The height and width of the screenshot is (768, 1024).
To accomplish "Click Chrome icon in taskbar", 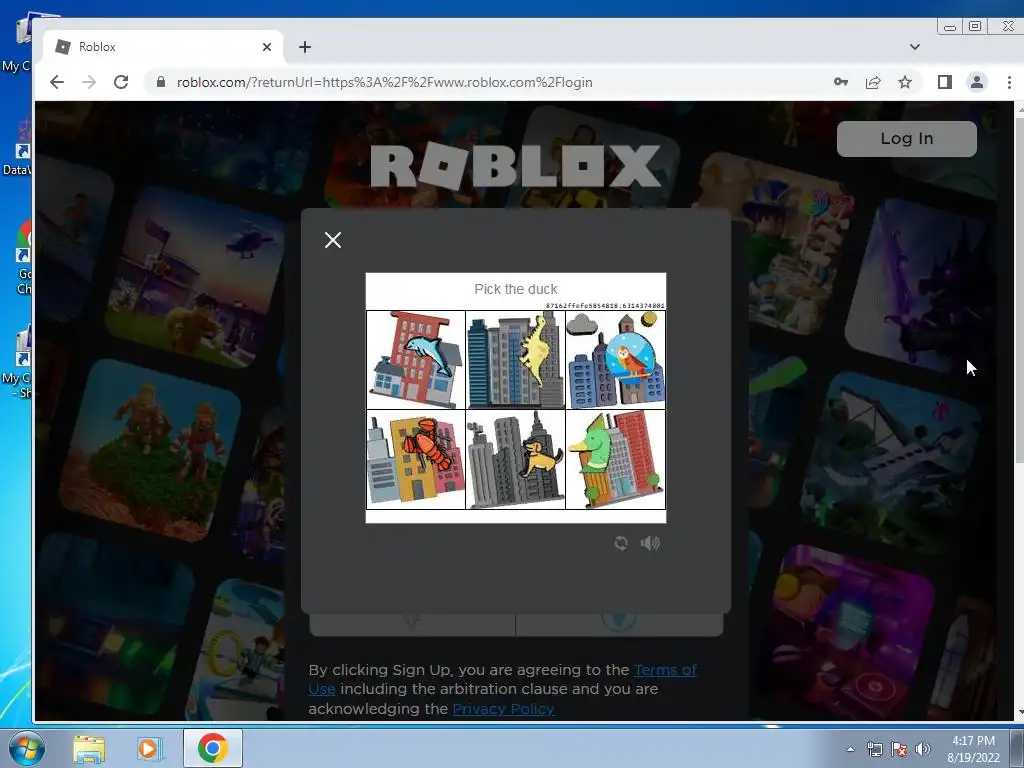I will click(212, 748).
